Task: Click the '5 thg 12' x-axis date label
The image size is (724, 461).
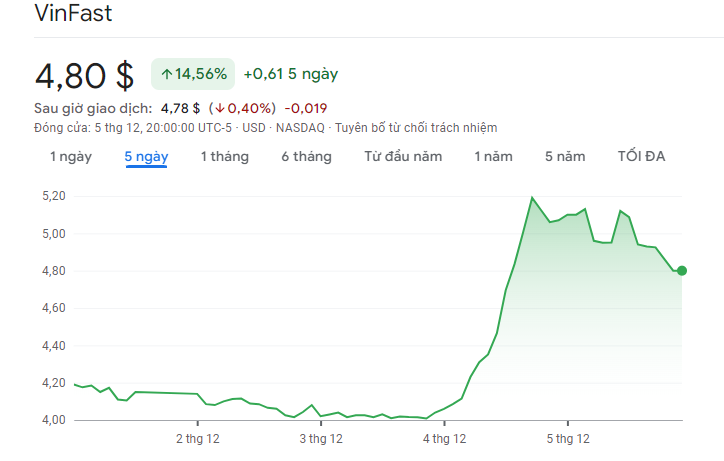Action: [x=568, y=439]
